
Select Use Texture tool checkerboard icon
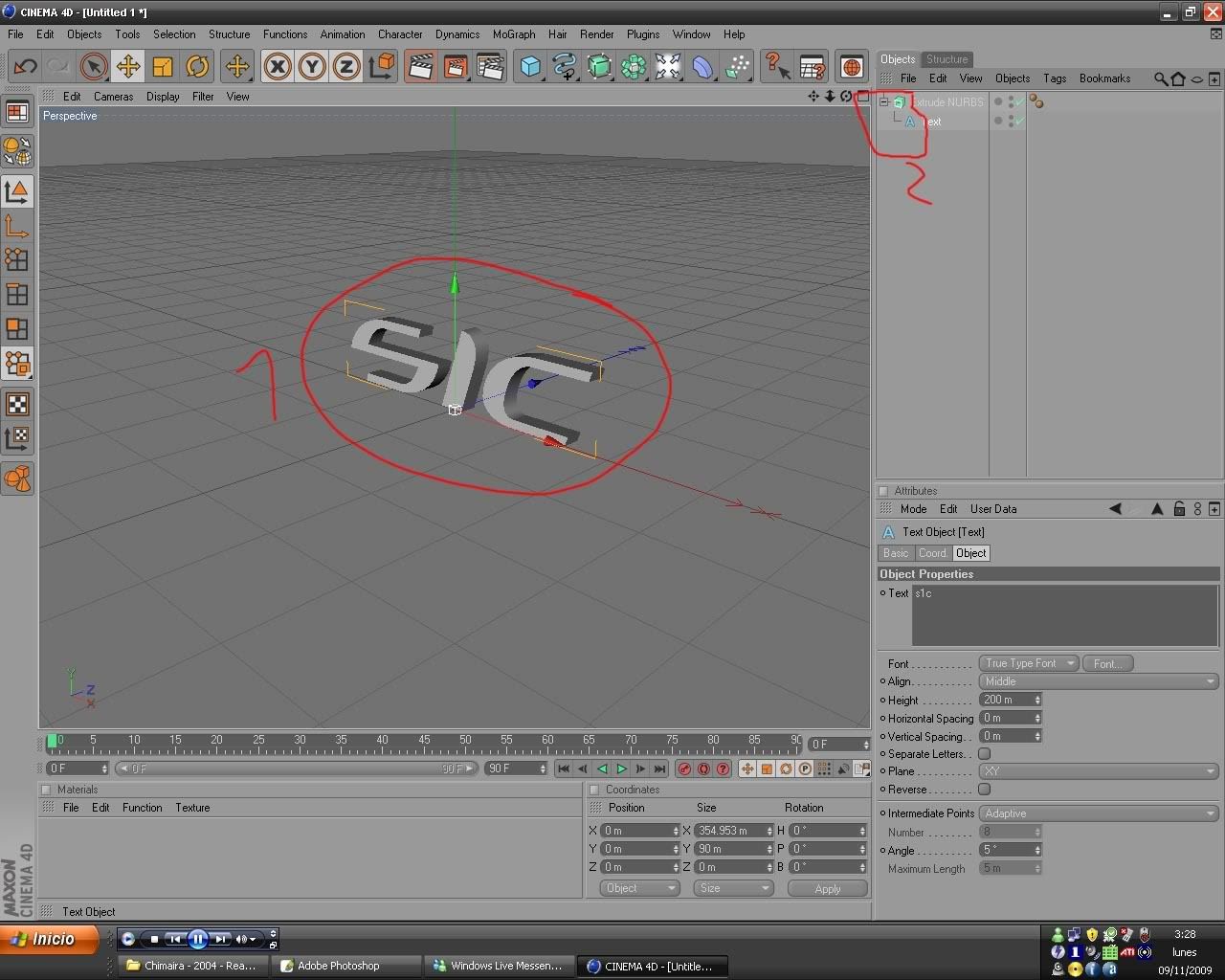tap(17, 403)
